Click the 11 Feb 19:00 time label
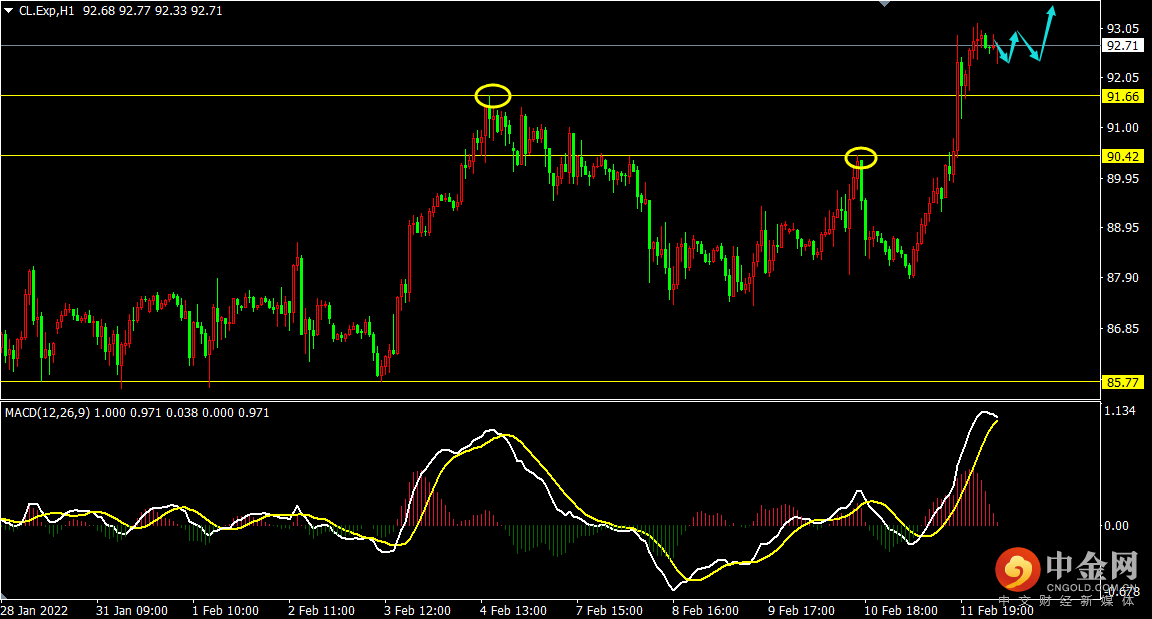The image size is (1152, 619). pos(996,610)
